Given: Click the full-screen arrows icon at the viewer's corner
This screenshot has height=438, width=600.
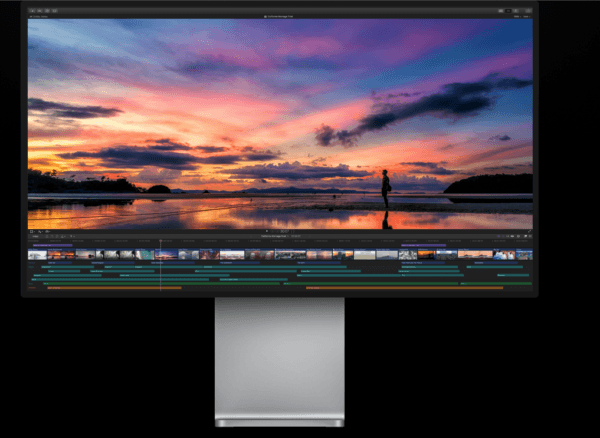Looking at the screenshot, I should (x=530, y=231).
